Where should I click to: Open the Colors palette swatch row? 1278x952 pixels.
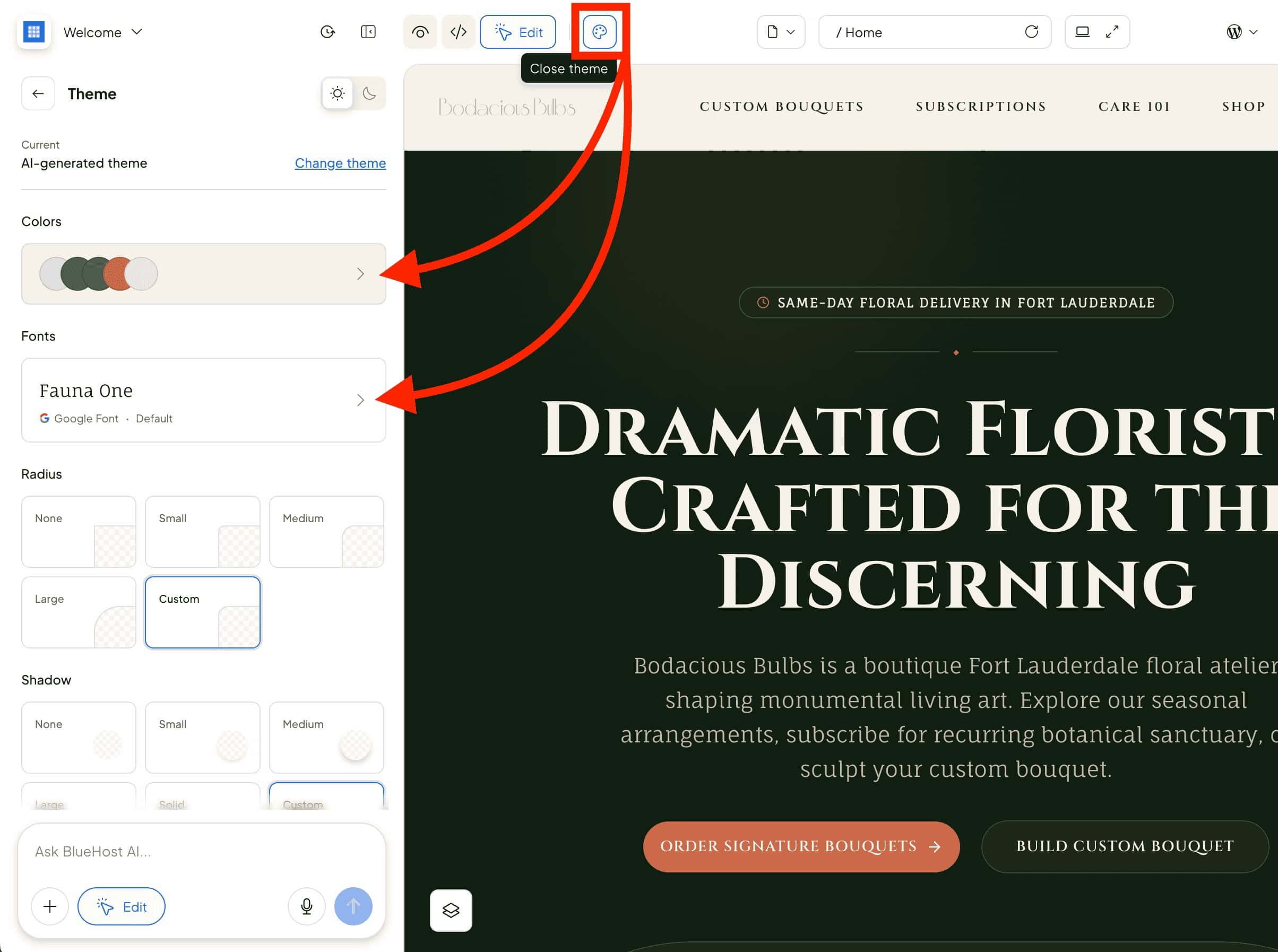[x=203, y=274]
